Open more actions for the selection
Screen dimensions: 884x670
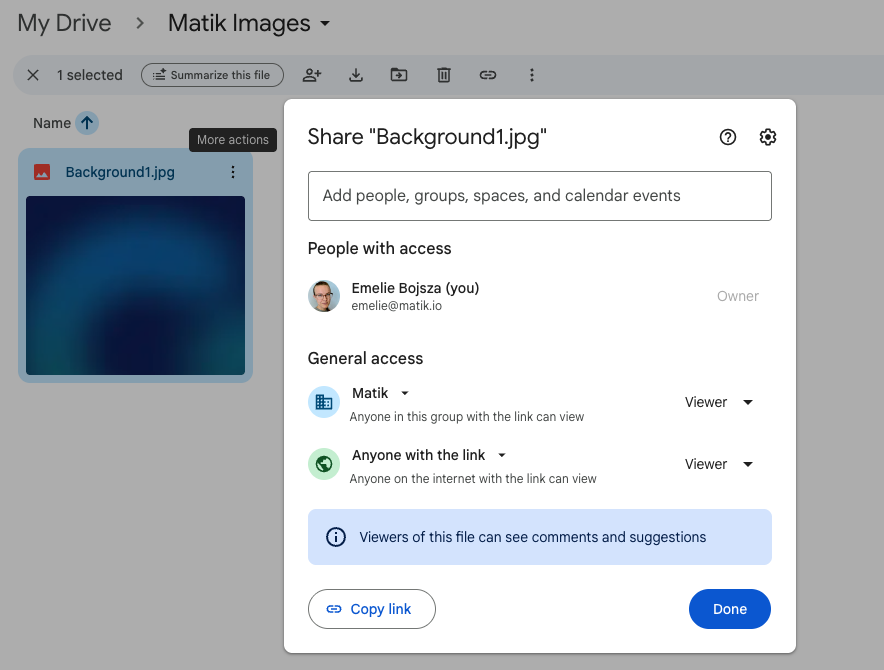(x=531, y=75)
